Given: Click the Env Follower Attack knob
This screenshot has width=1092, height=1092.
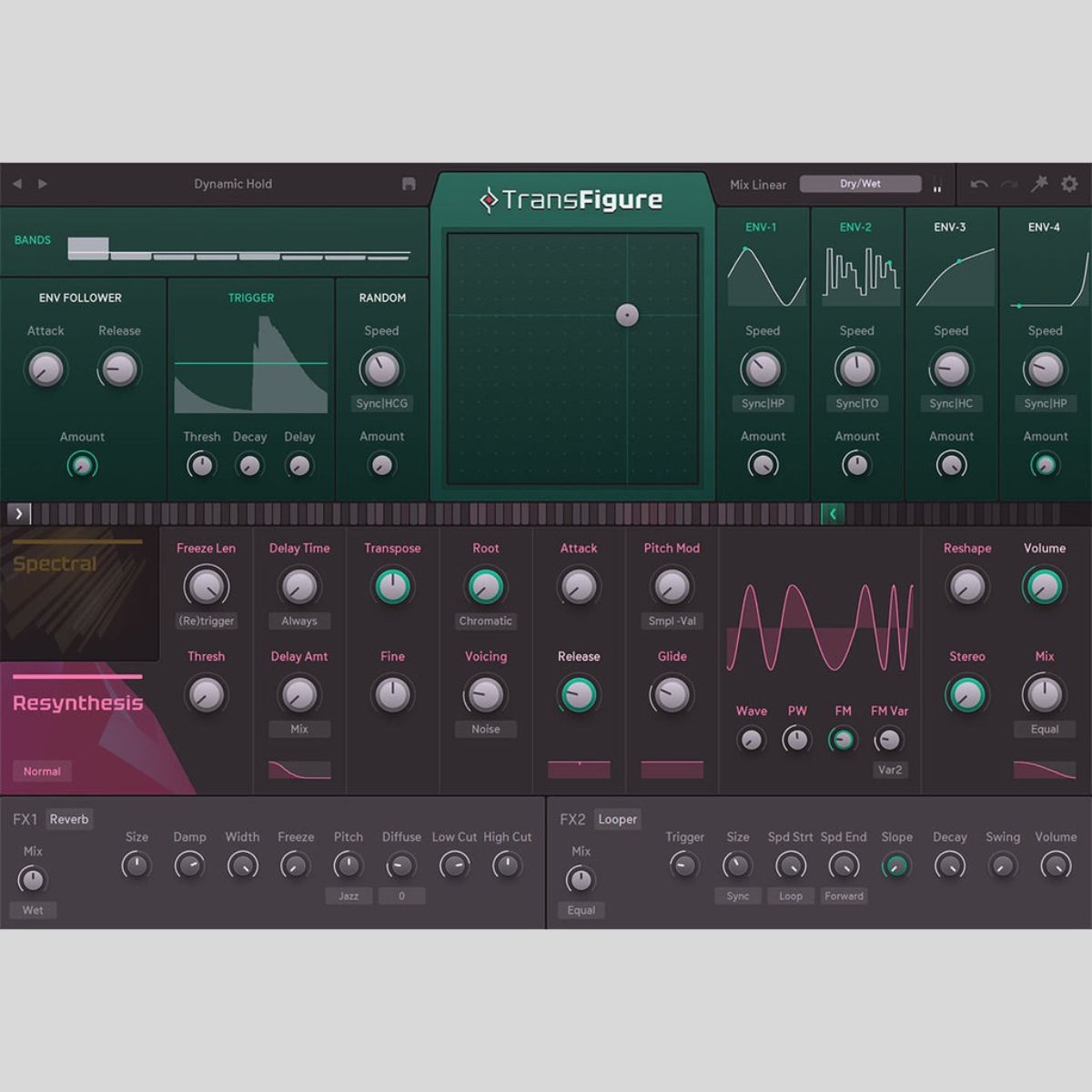Looking at the screenshot, I should (x=45, y=369).
